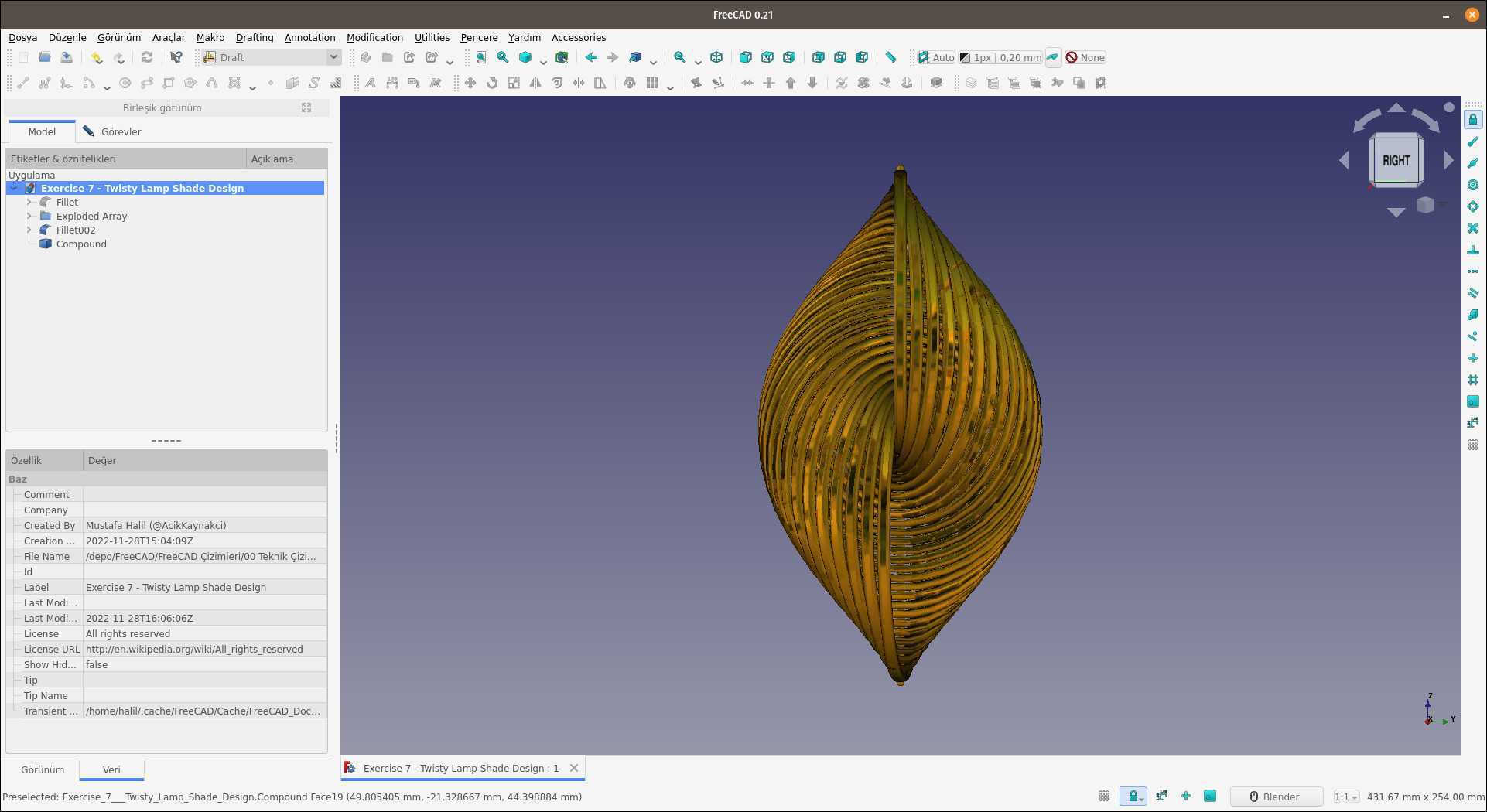Viewport: 1487px width, 812px height.
Task: Expand the Exploded Array tree item
Action: pyautogui.click(x=29, y=216)
